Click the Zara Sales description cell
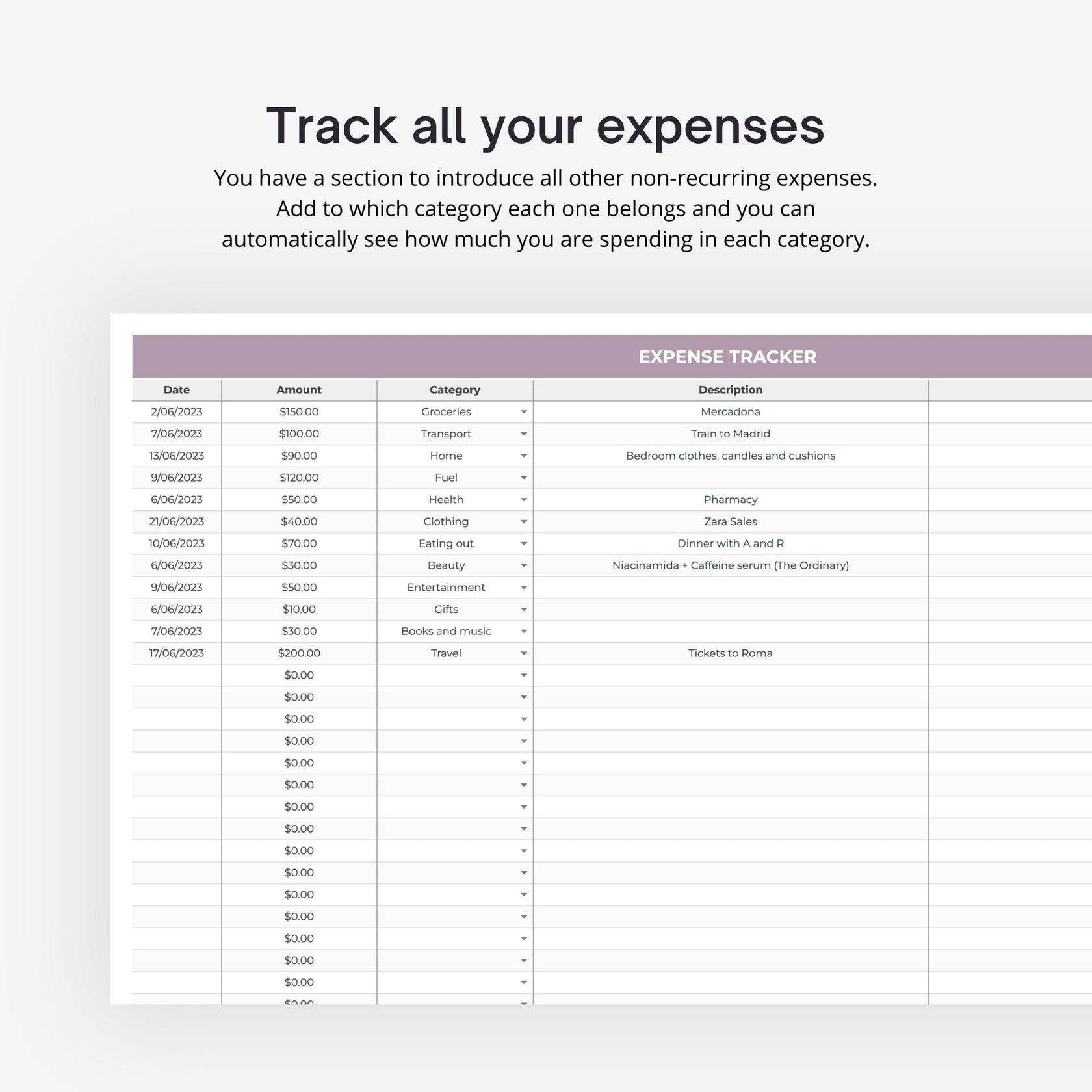The image size is (1092, 1092). [731, 521]
